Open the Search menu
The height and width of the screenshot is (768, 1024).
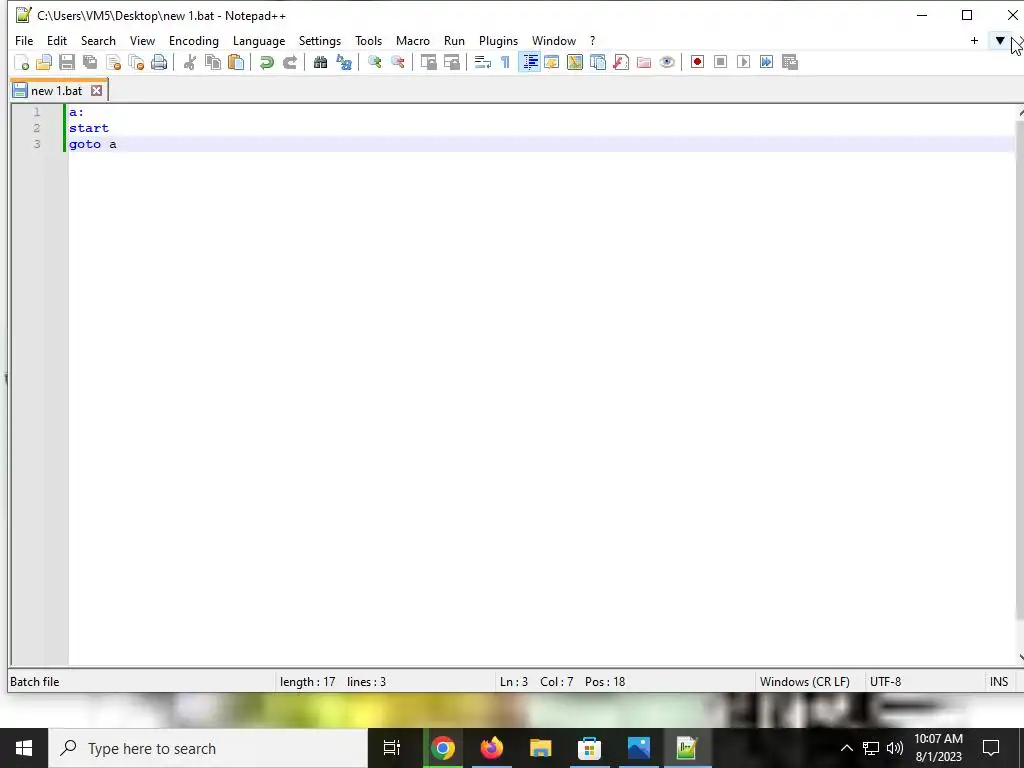coord(98,40)
